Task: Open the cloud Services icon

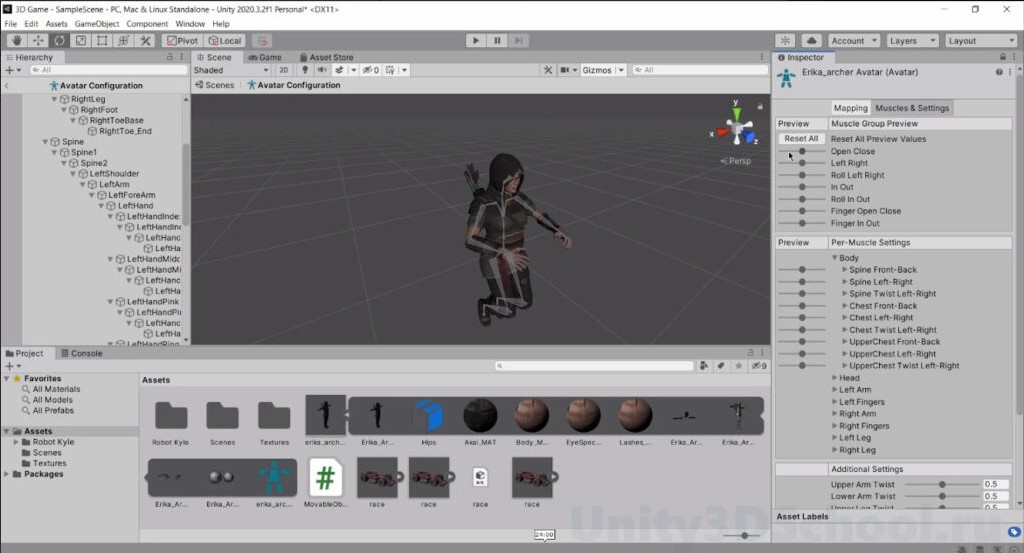Action: coord(811,40)
